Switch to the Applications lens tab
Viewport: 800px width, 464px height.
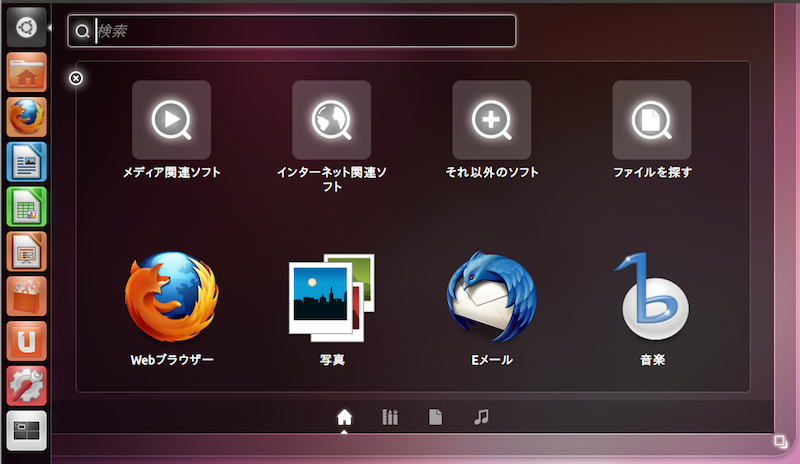click(390, 417)
